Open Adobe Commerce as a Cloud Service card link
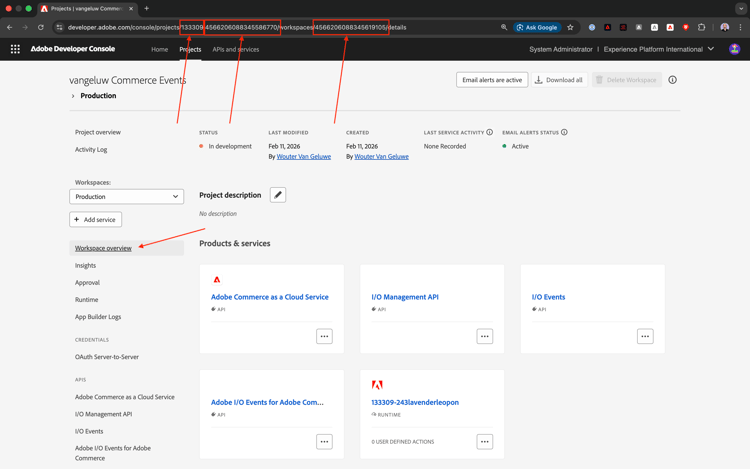 270,297
